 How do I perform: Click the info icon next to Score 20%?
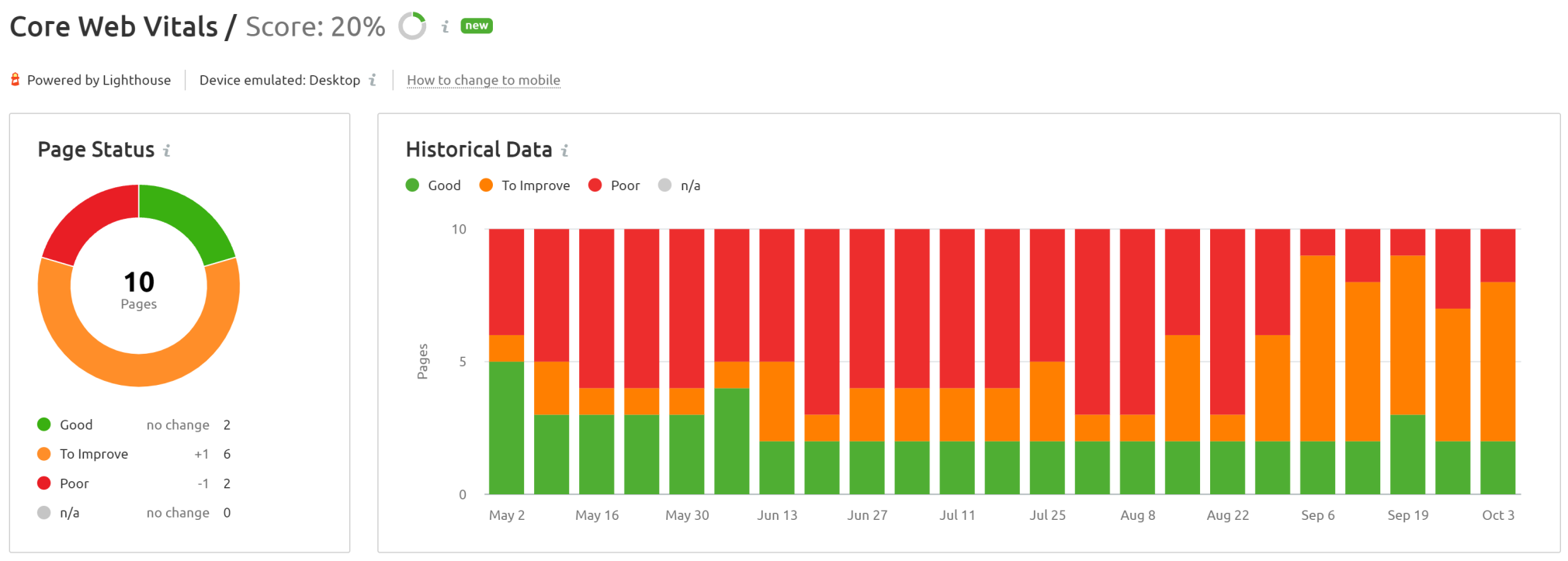pyautogui.click(x=446, y=26)
